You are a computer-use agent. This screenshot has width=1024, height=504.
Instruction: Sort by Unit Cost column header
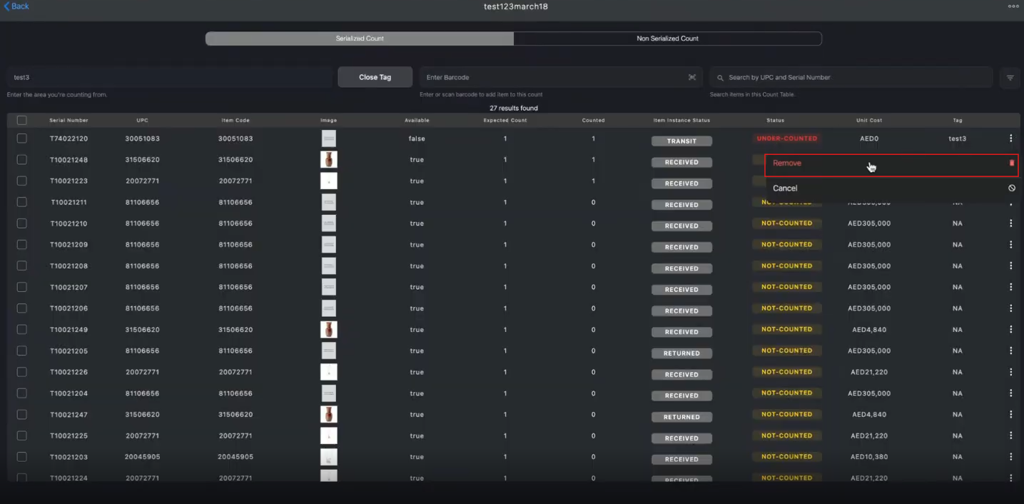[x=869, y=120]
